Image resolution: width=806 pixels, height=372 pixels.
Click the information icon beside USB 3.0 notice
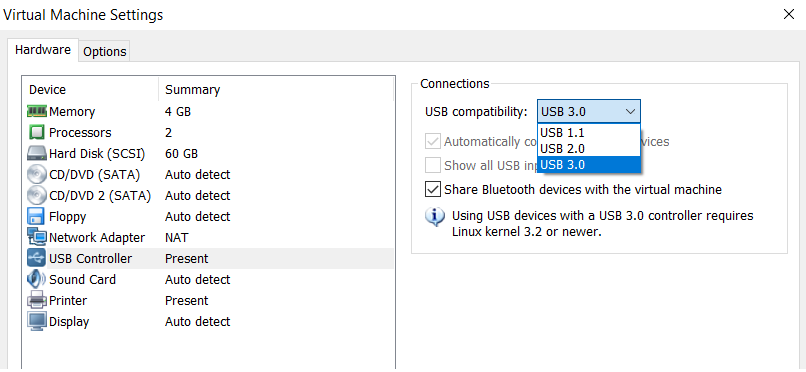(434, 217)
